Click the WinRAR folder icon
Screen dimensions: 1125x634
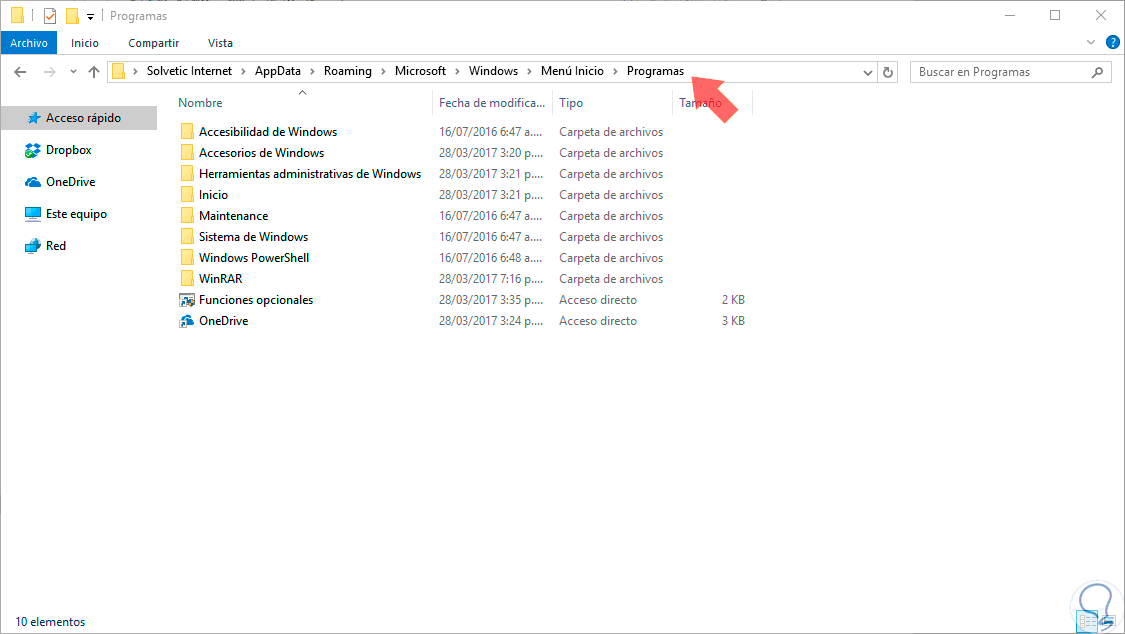point(187,278)
